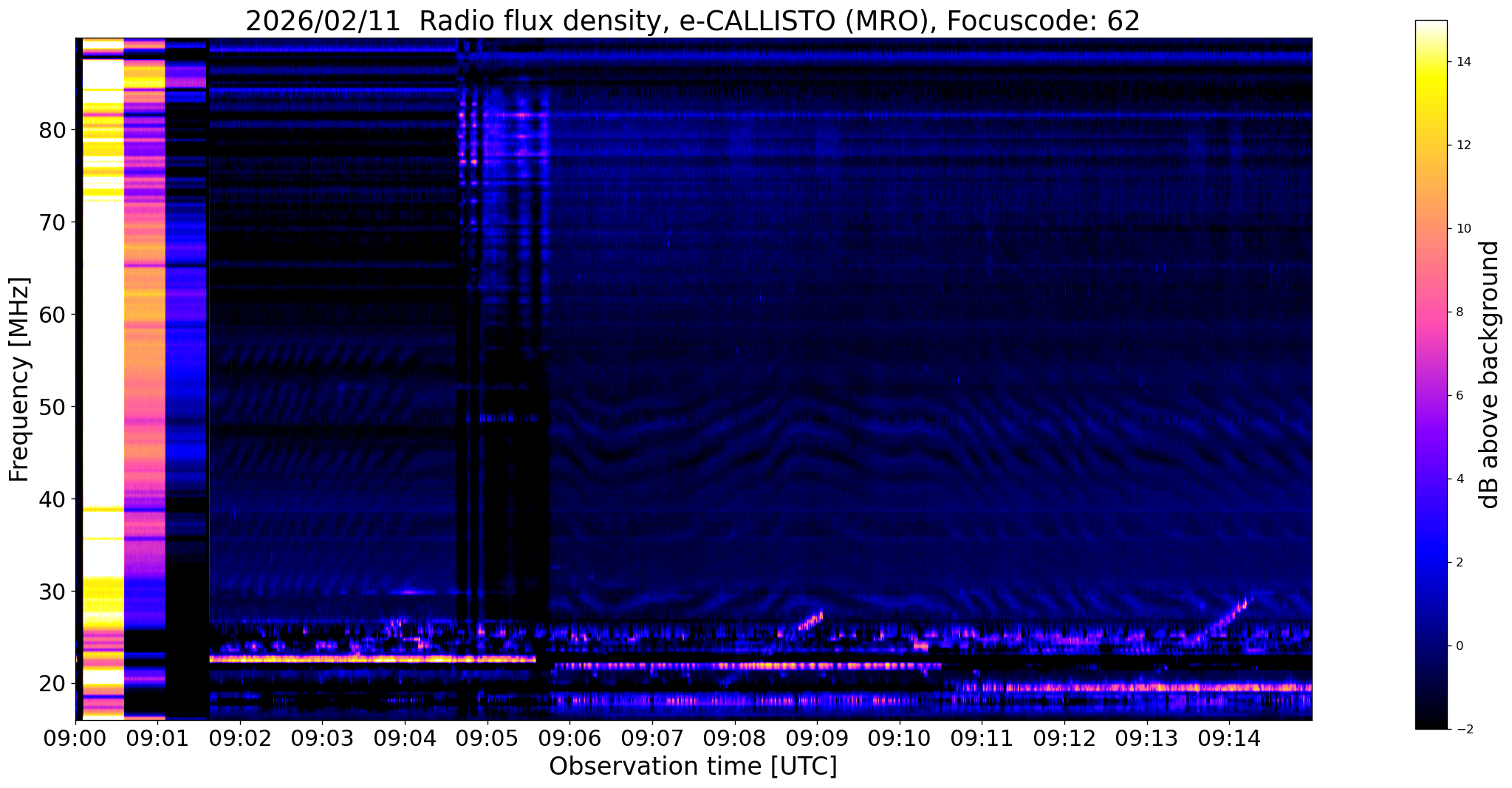1512x788 pixels.
Task: Select the 09:04 tick on the time axis
Action: tap(405, 737)
